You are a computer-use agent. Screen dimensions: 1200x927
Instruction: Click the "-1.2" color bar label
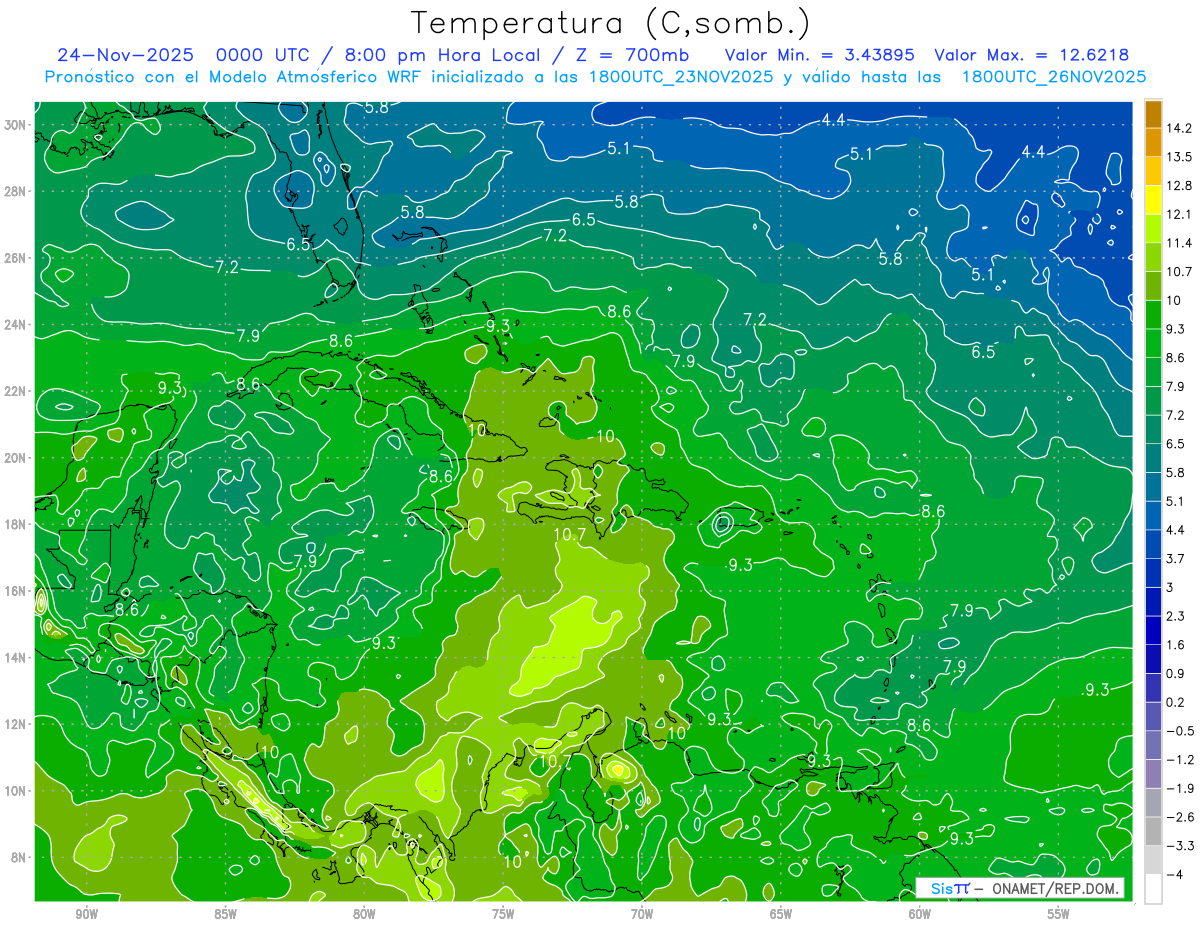click(x=1180, y=760)
